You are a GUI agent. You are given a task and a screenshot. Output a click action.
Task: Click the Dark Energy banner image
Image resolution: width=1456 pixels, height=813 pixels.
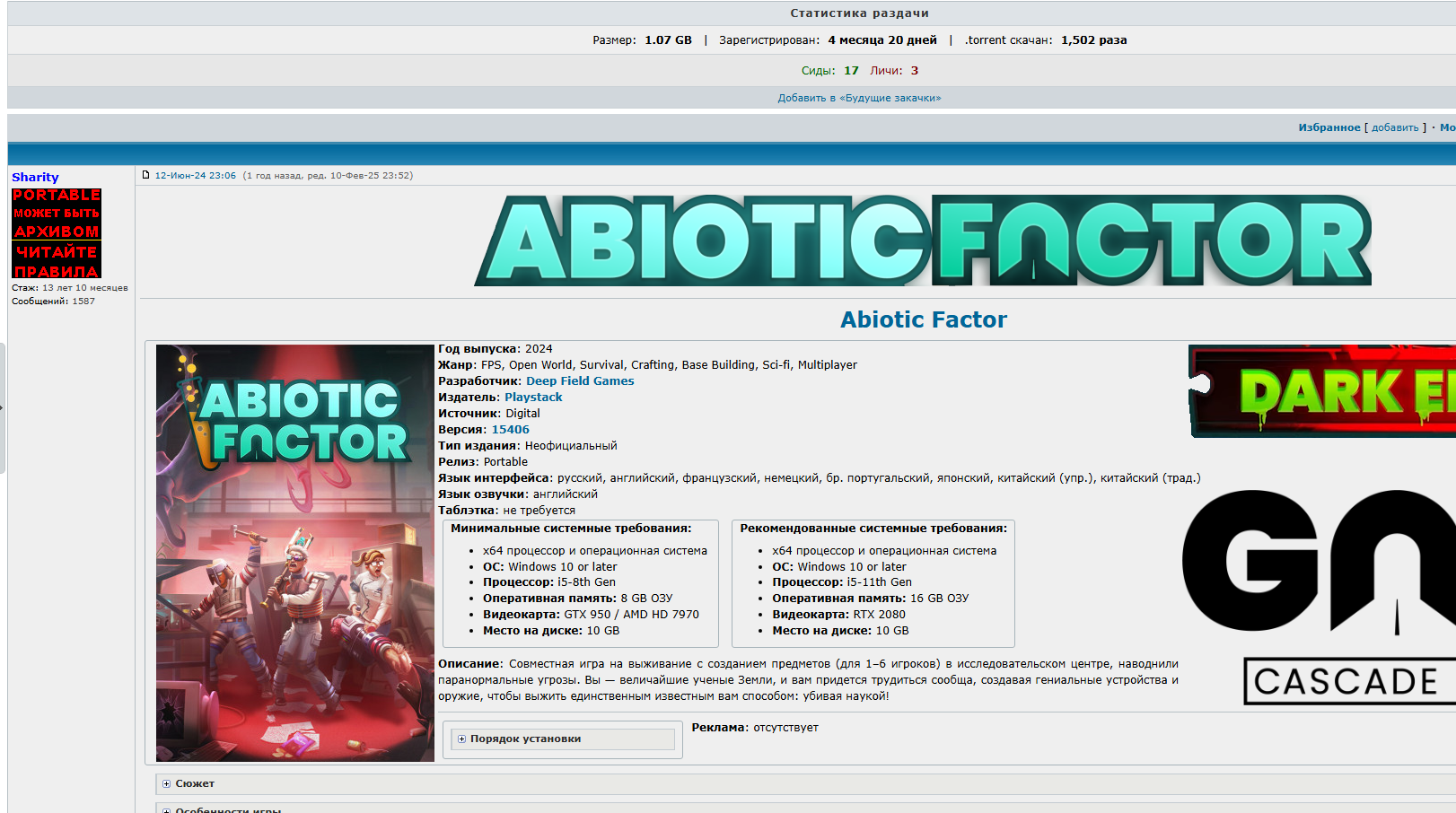pyautogui.click(x=1321, y=391)
